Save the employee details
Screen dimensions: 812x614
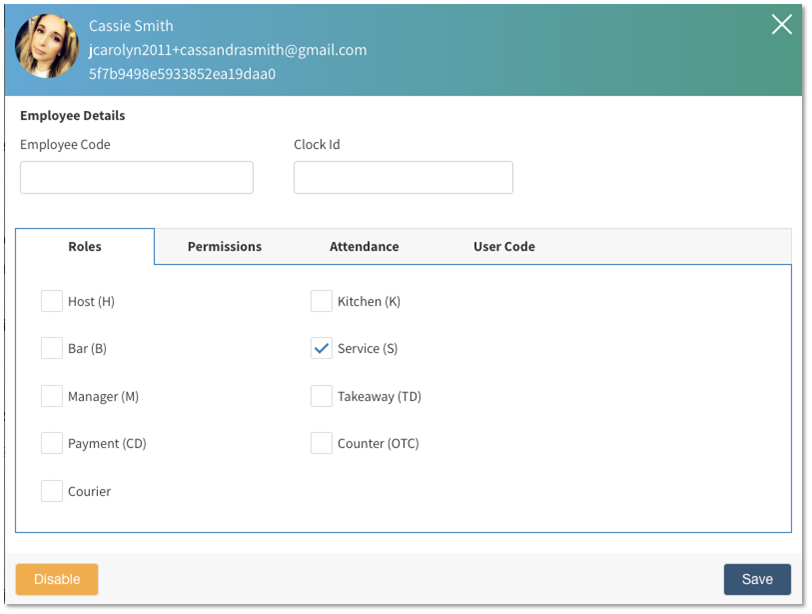coord(757,579)
